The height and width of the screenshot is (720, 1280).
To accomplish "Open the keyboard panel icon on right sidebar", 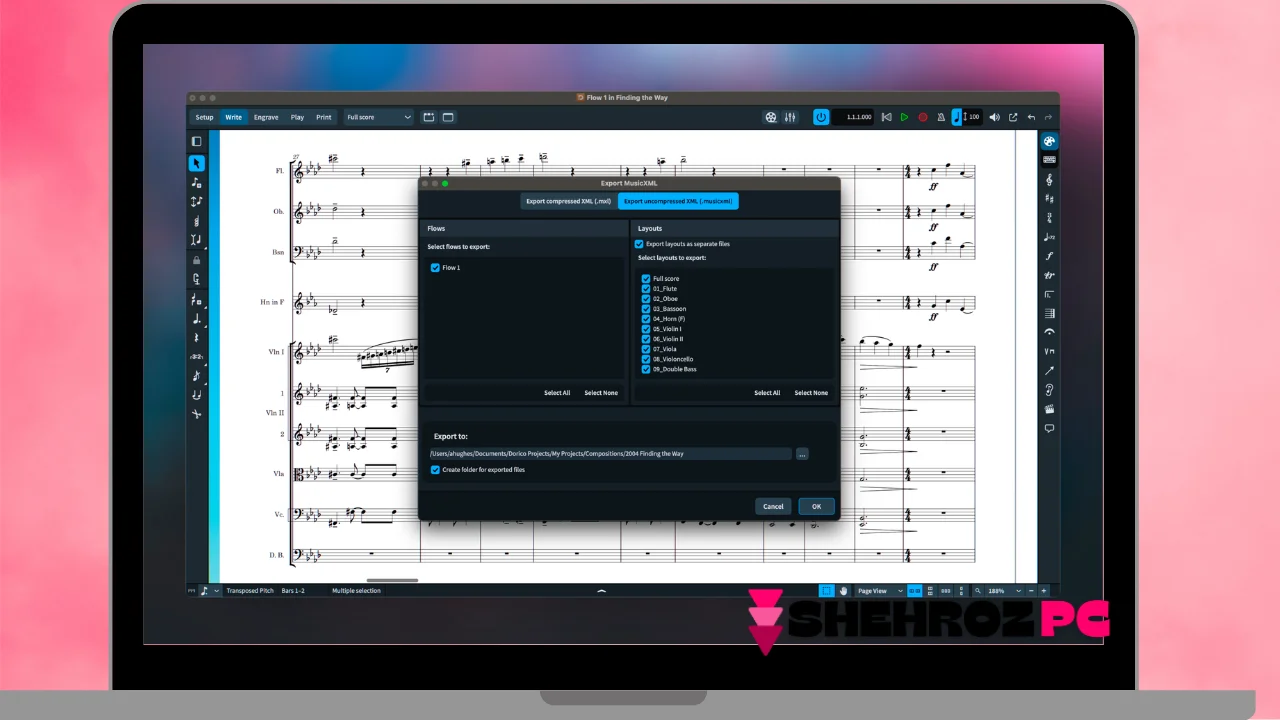I will click(x=1049, y=159).
